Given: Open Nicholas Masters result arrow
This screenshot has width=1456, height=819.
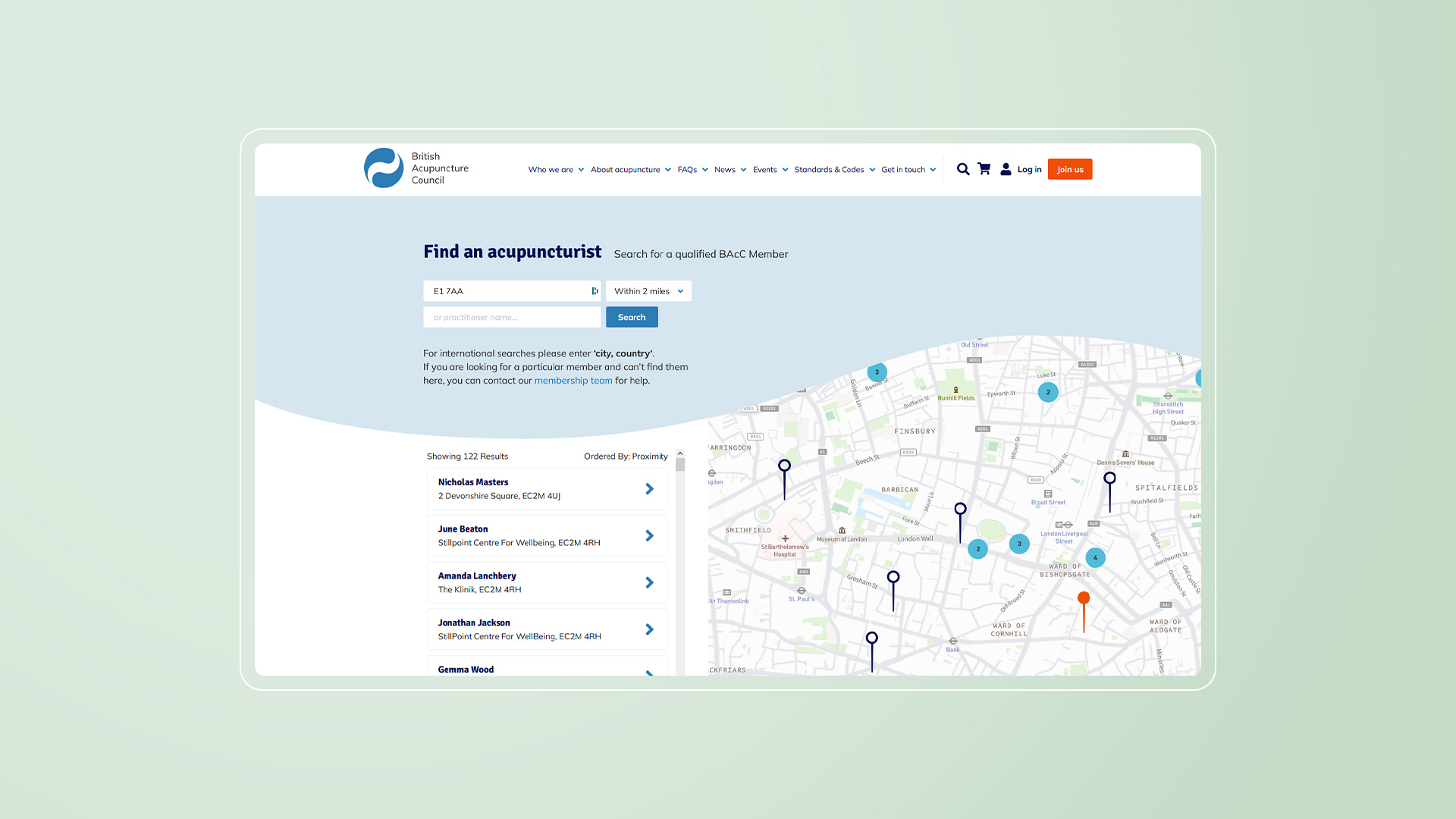Looking at the screenshot, I should point(649,489).
